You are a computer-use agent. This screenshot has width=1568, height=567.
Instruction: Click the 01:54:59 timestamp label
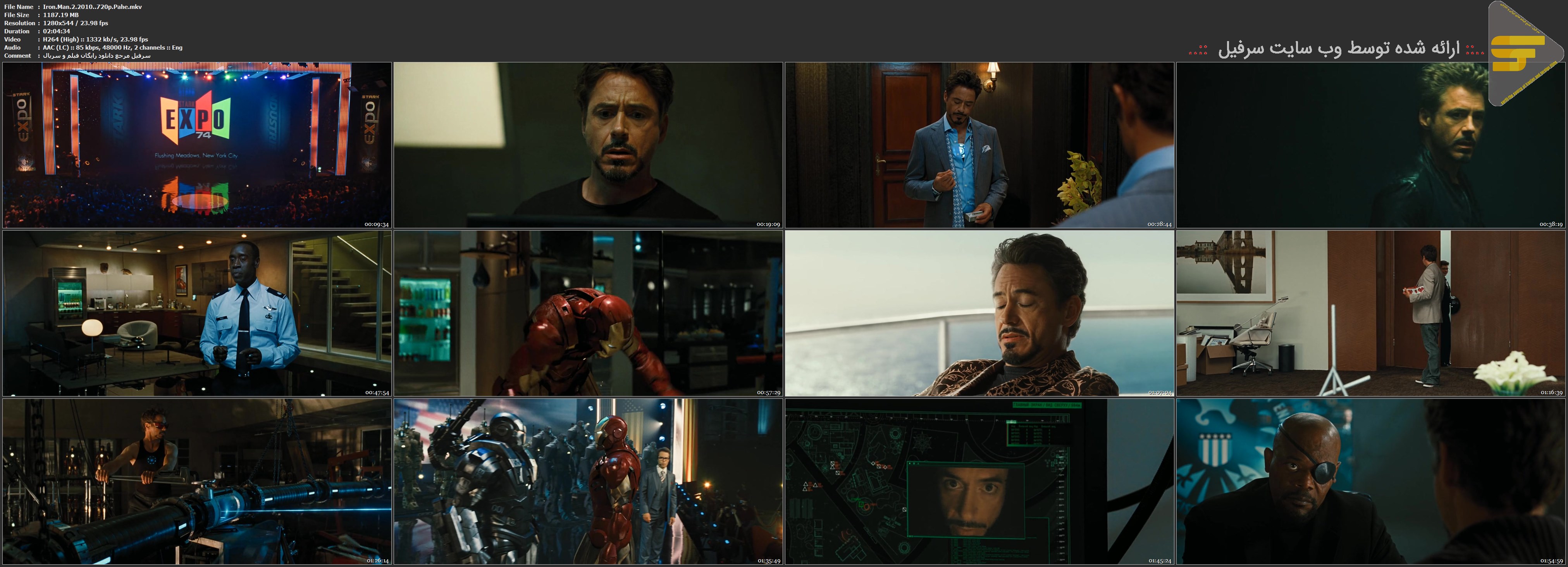1552,560
